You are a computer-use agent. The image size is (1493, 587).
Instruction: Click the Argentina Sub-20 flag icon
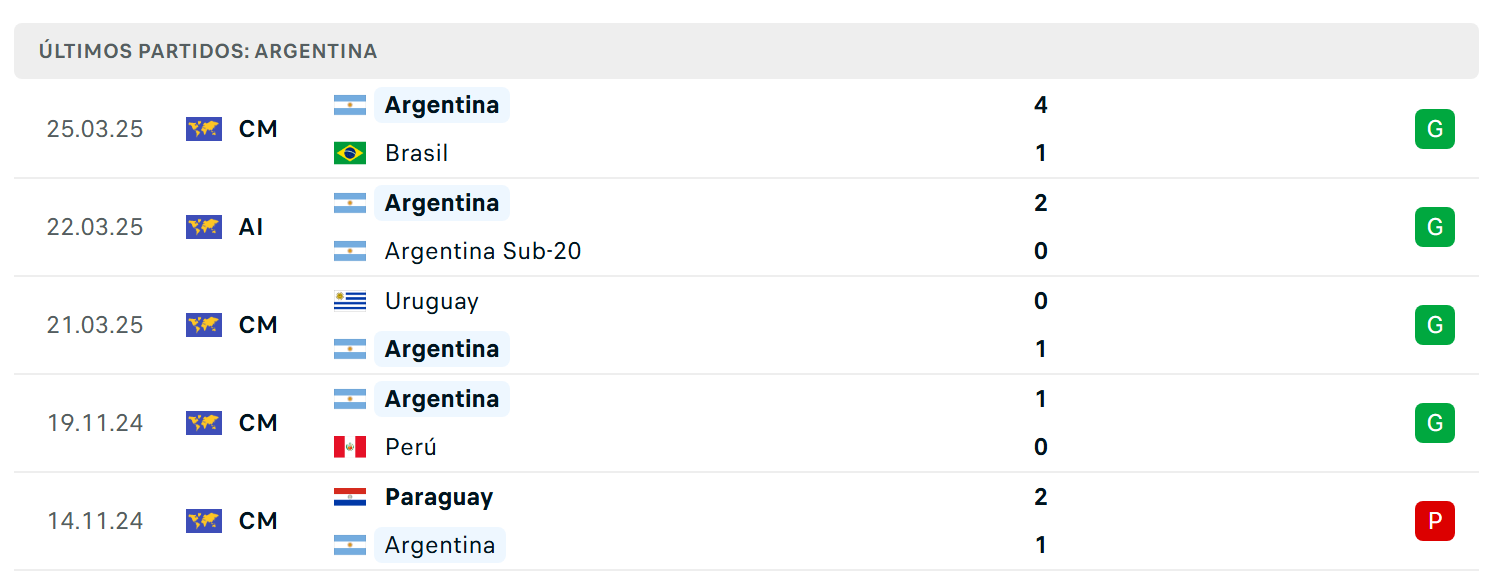pyautogui.click(x=350, y=251)
